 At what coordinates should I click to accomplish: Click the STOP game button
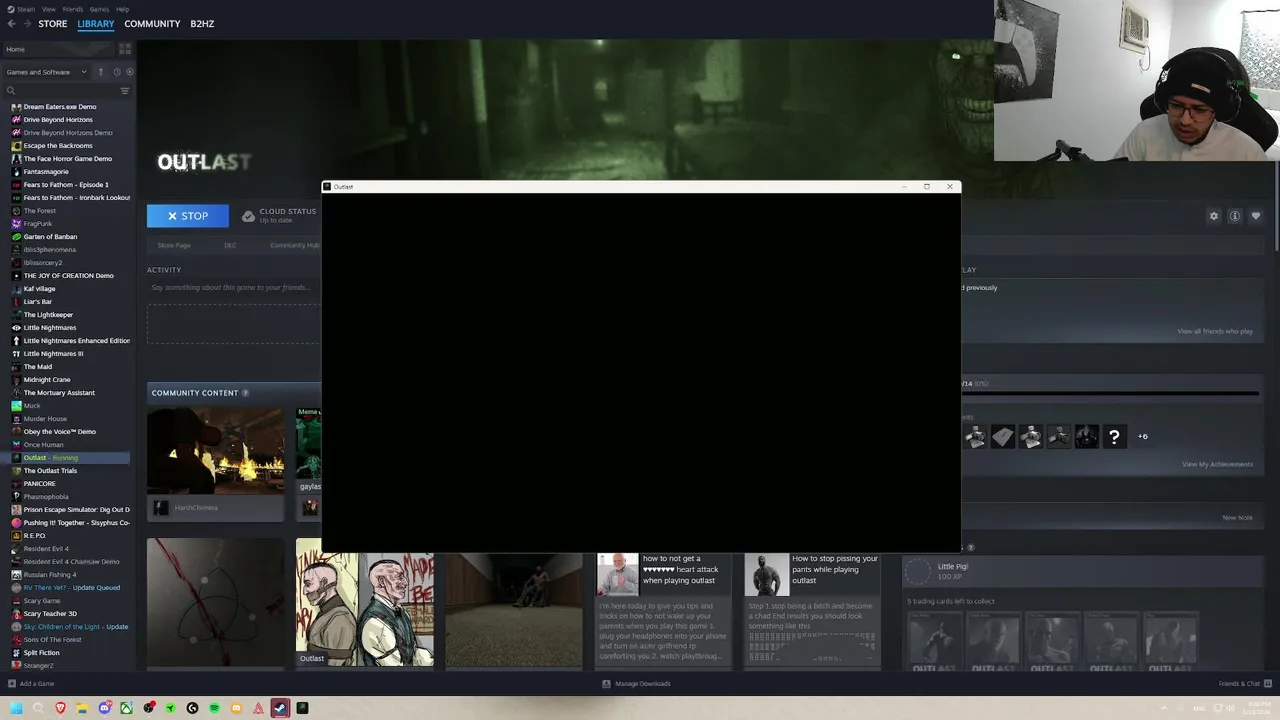tap(188, 216)
